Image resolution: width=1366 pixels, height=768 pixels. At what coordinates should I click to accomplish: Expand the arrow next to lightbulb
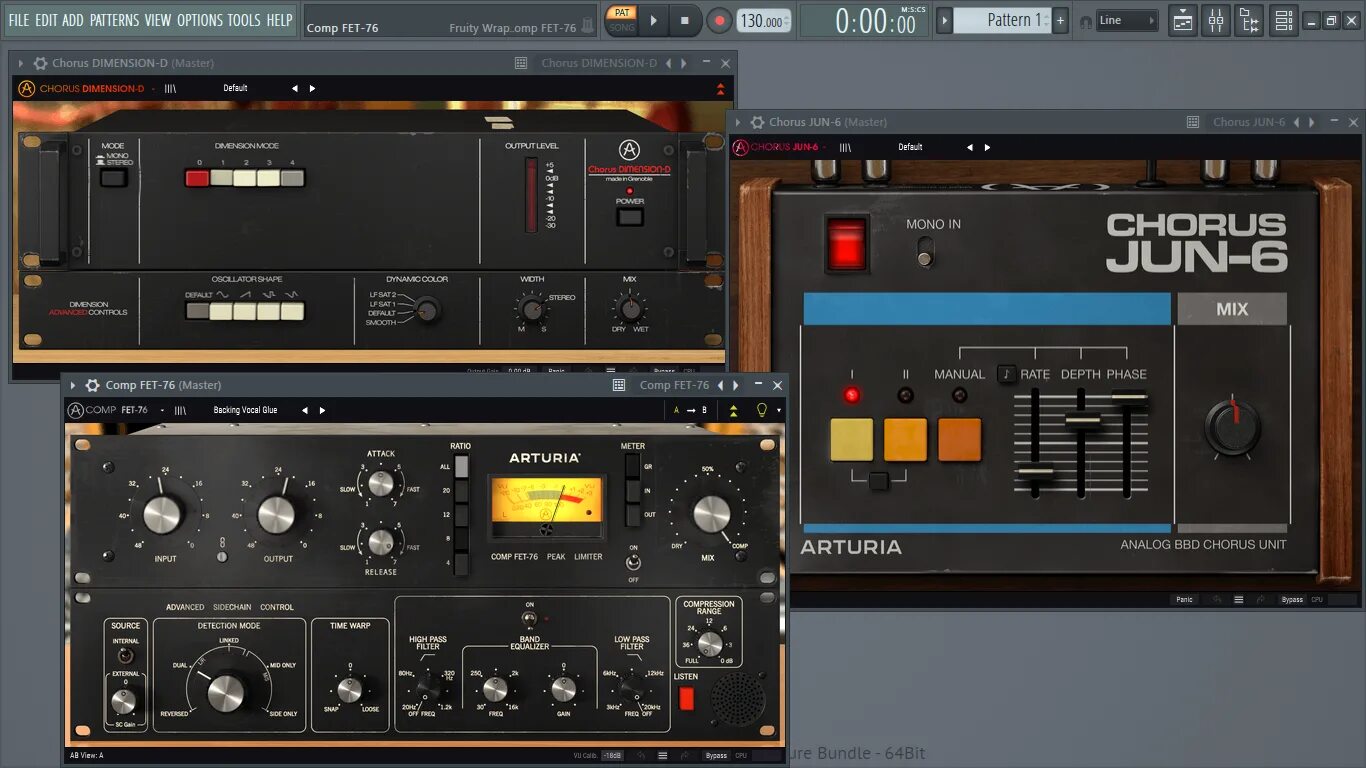(x=779, y=410)
